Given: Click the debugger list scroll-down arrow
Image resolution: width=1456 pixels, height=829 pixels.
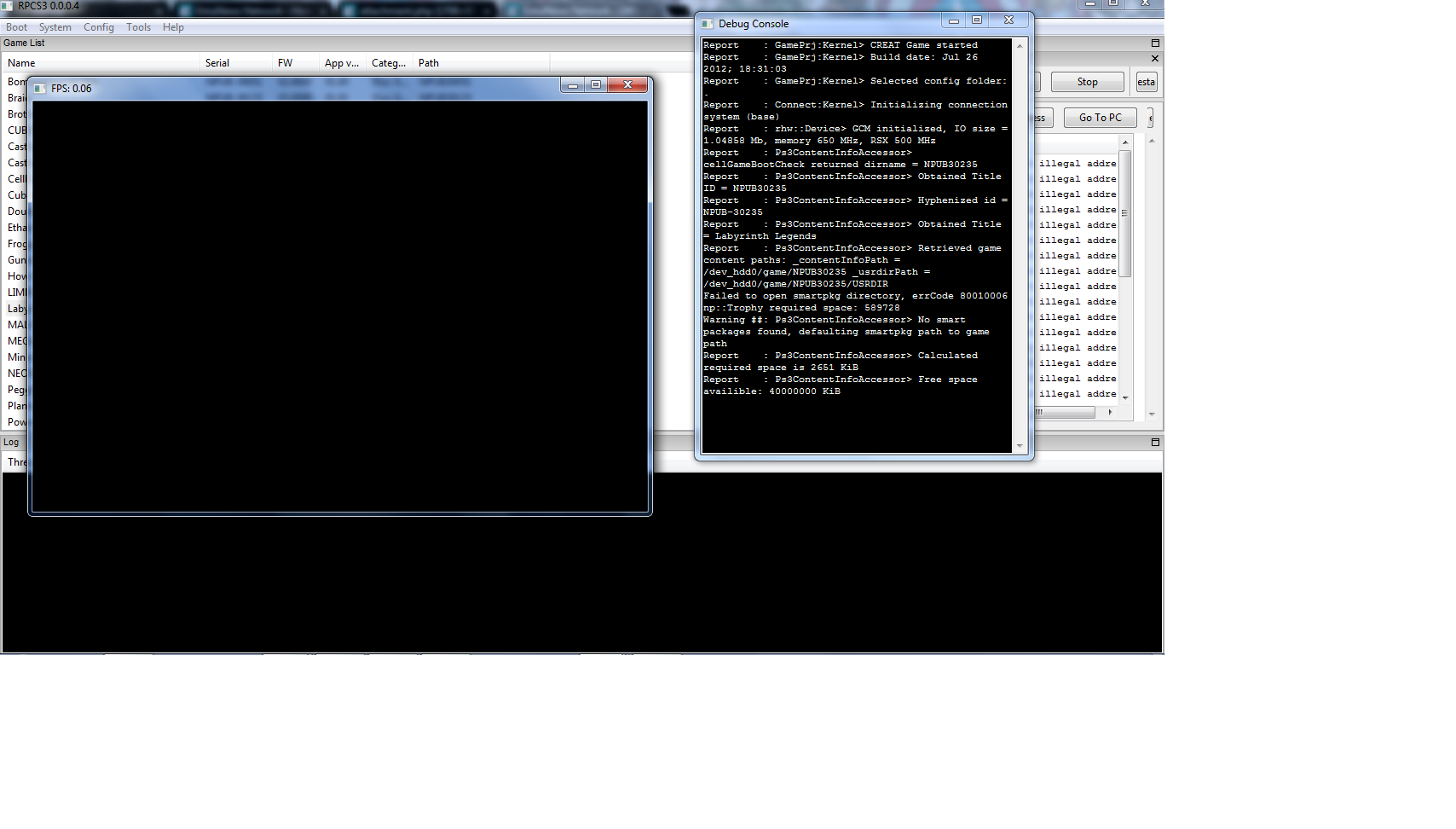Looking at the screenshot, I should [1125, 397].
